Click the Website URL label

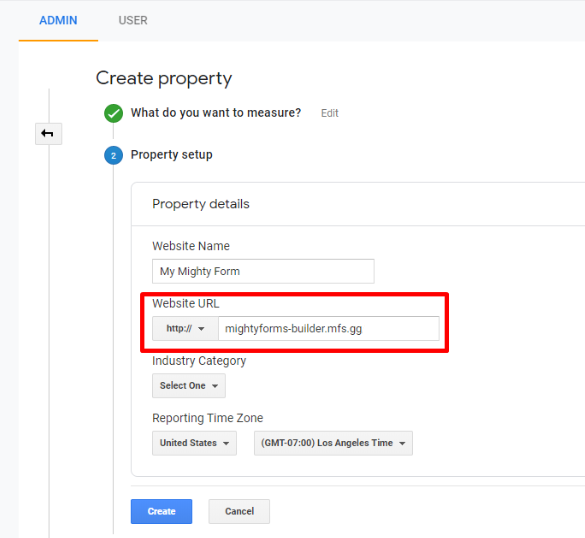coord(186,303)
